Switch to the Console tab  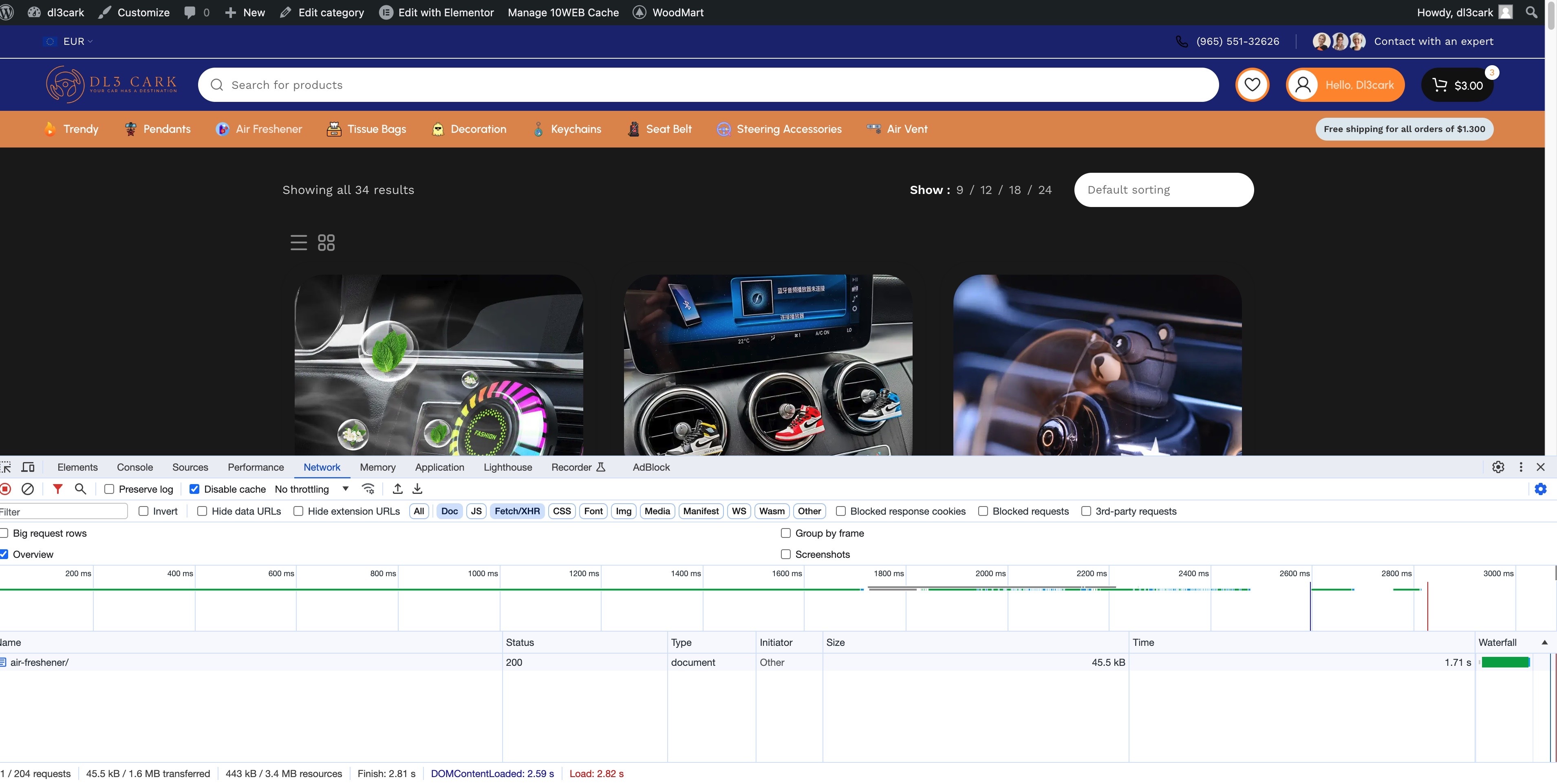pos(135,467)
